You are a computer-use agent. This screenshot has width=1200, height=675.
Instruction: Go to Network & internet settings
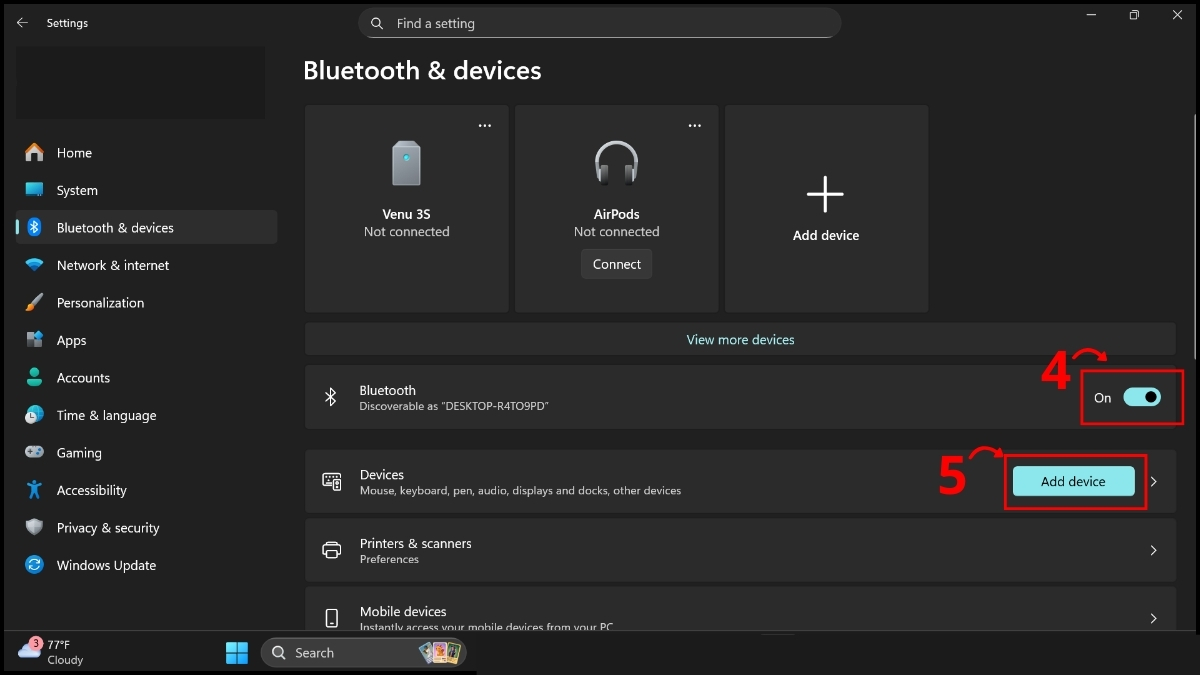(113, 265)
